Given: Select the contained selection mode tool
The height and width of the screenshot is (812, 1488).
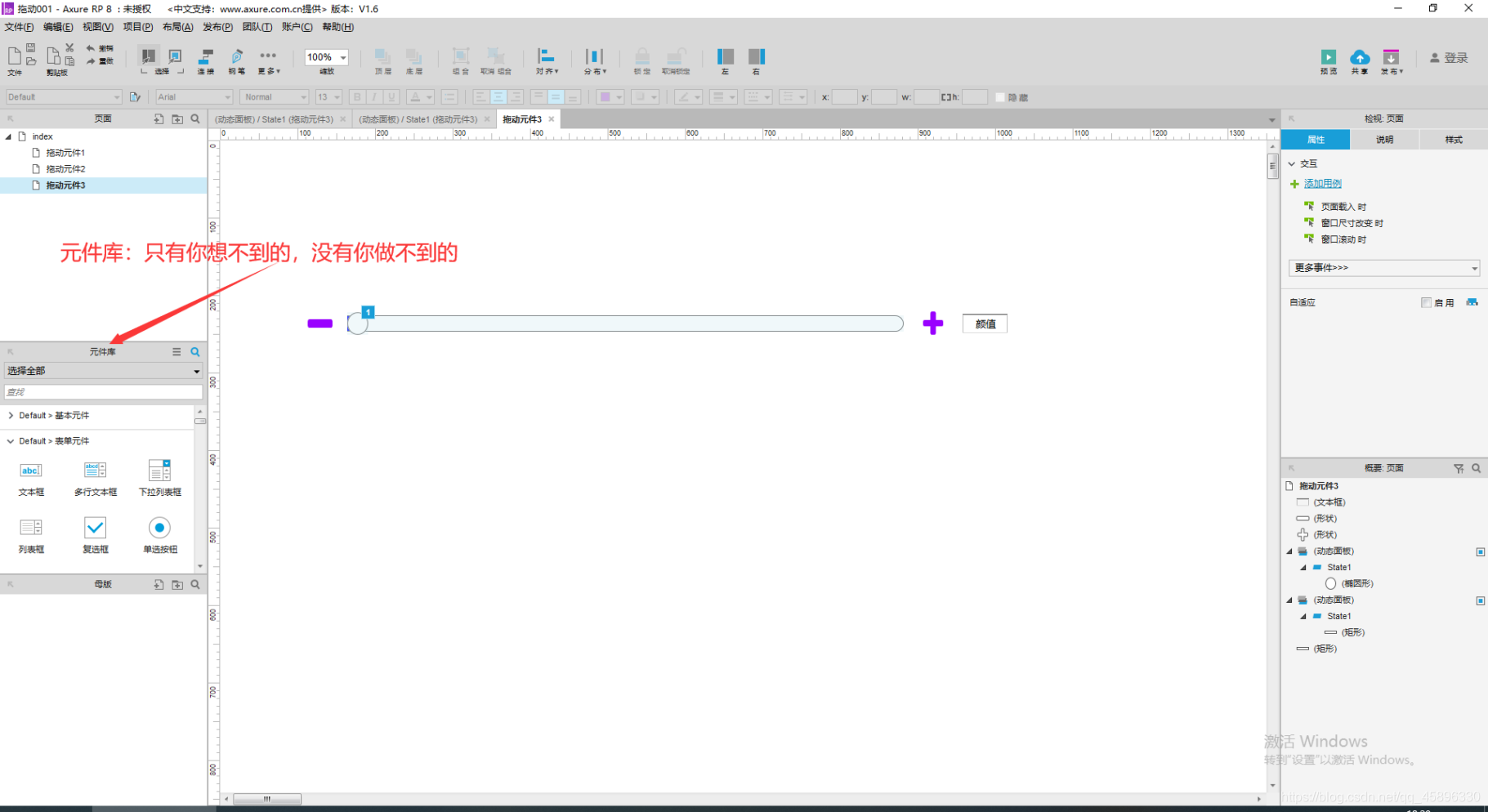Looking at the screenshot, I should click(x=175, y=56).
